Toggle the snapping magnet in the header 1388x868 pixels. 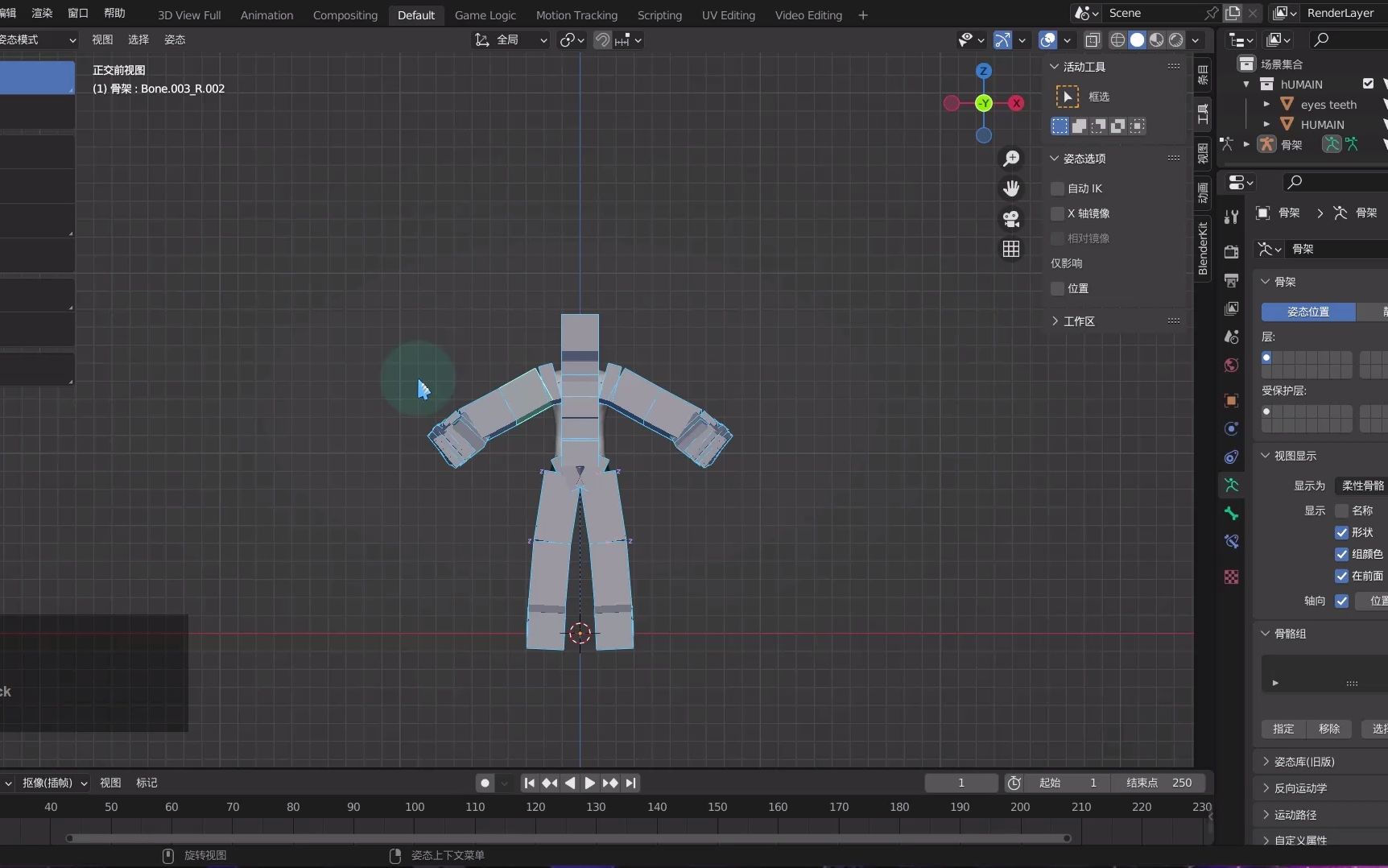[x=601, y=39]
